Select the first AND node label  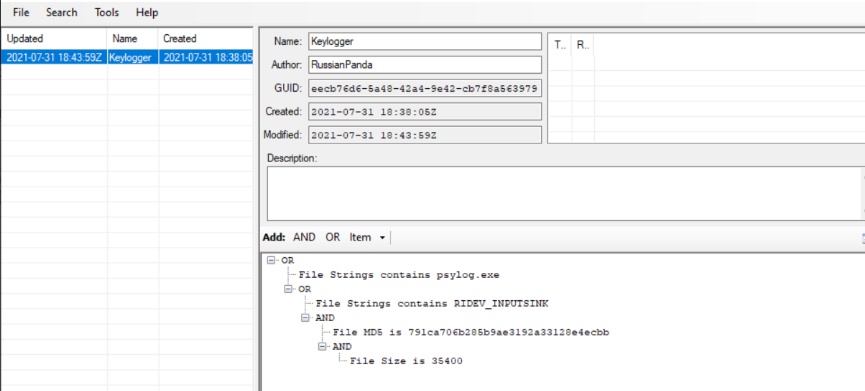tap(324, 318)
